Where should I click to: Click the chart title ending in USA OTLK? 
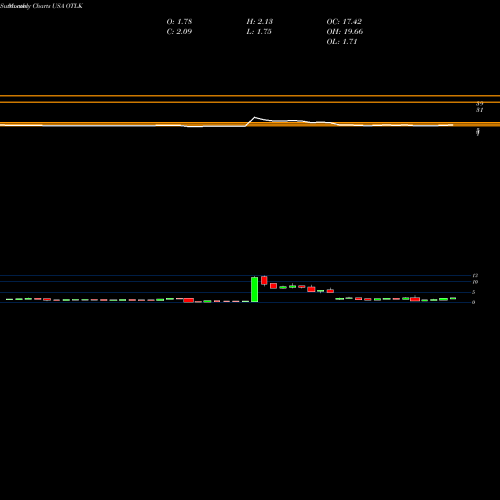[x=41, y=6]
